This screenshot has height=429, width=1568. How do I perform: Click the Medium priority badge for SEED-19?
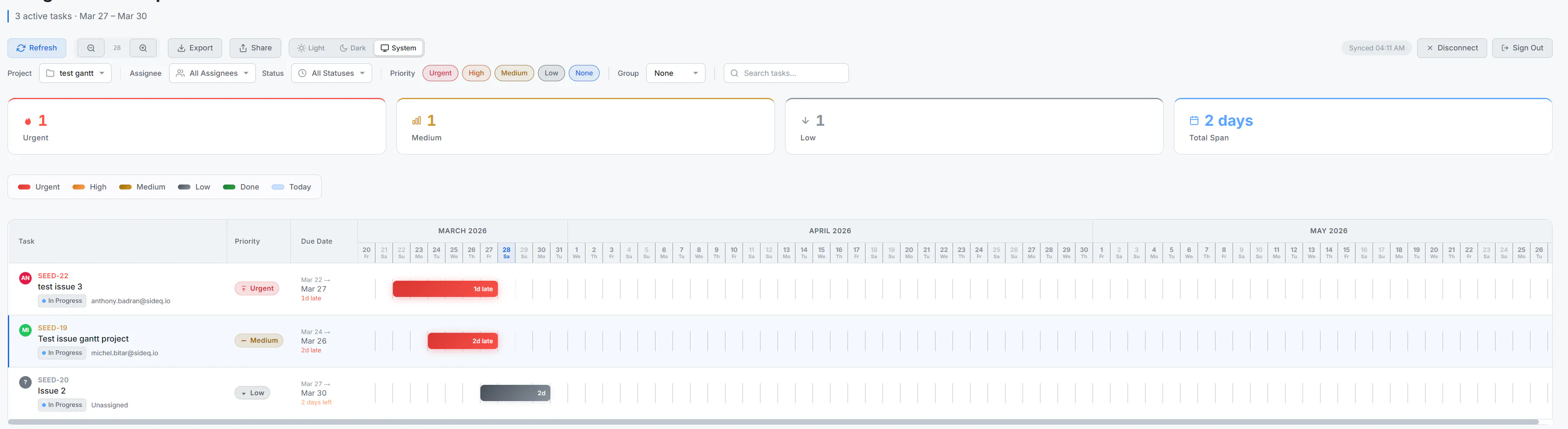pyautogui.click(x=259, y=340)
